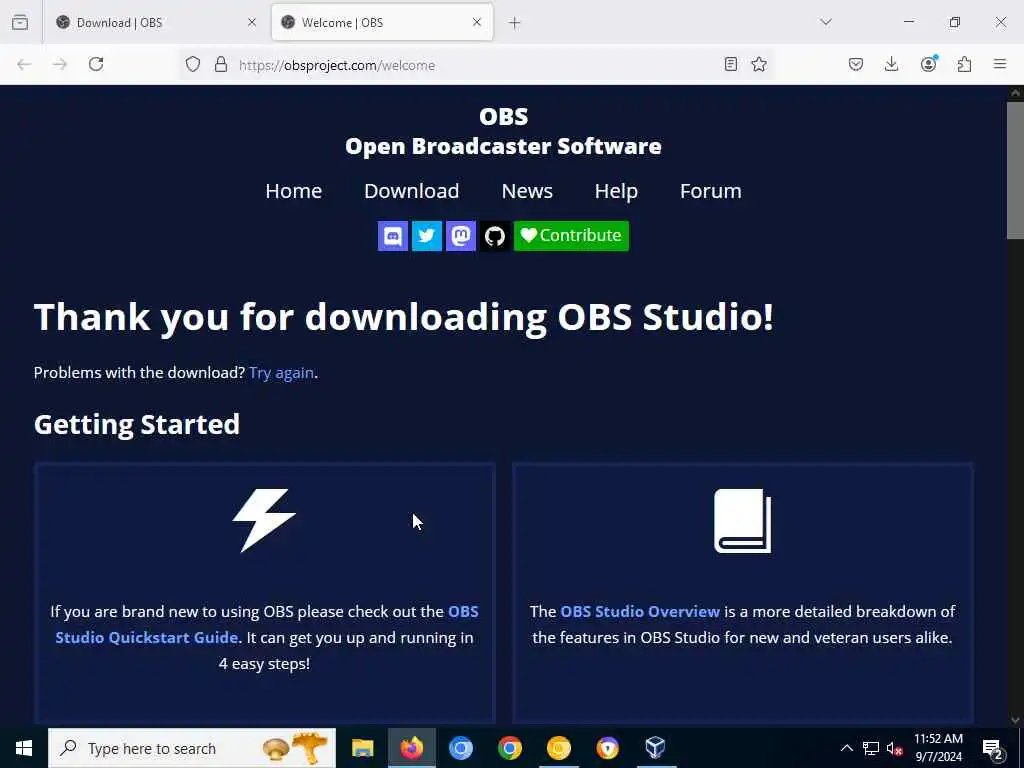Open Google Chrome from the taskbar
Screen dimensions: 1024x768
509,748
